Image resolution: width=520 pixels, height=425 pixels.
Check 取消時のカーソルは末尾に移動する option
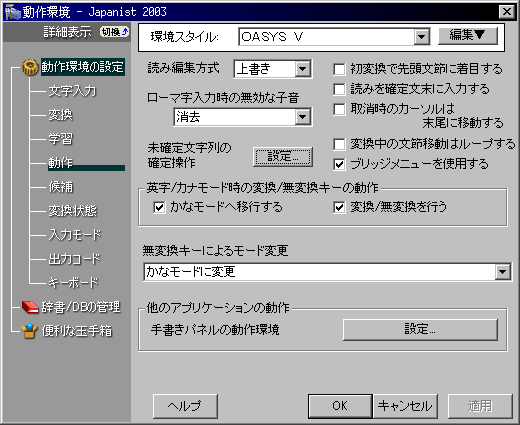pos(339,109)
